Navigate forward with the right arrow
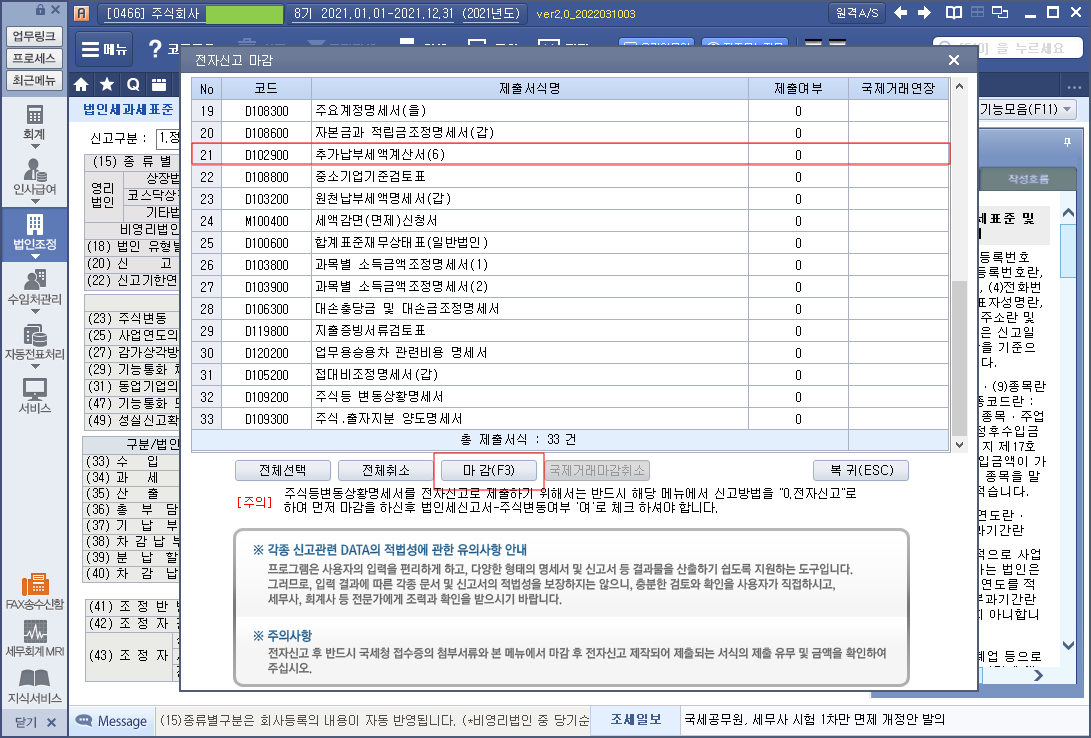Screen dimensions: 1091x738 [925, 13]
